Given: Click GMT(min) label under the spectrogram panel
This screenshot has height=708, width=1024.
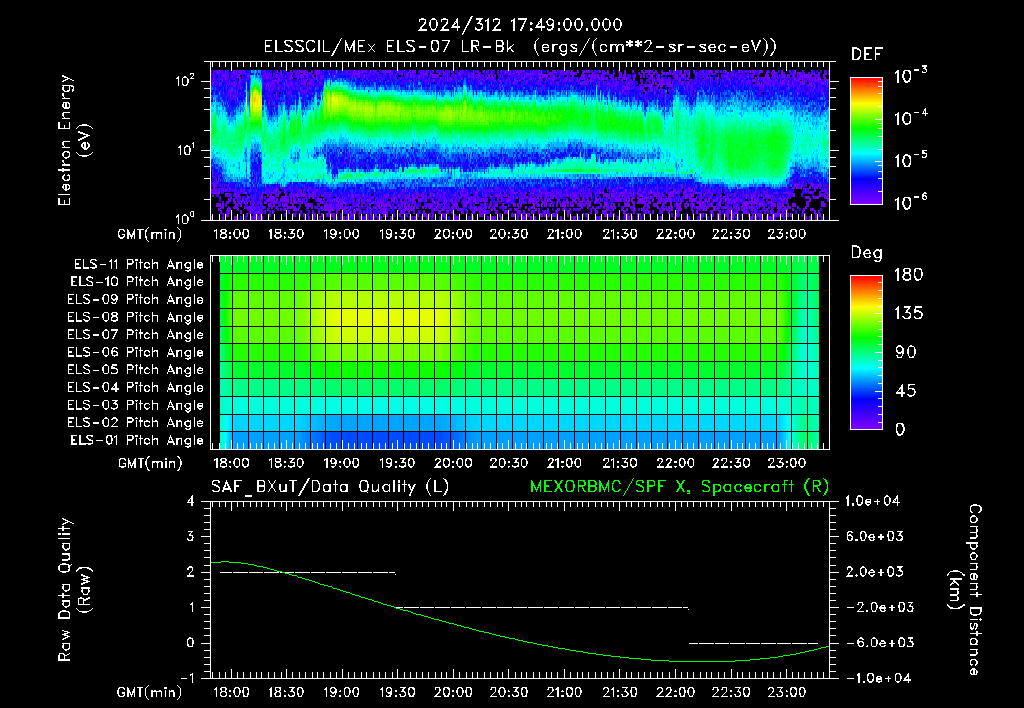Looking at the screenshot, I should [150, 234].
